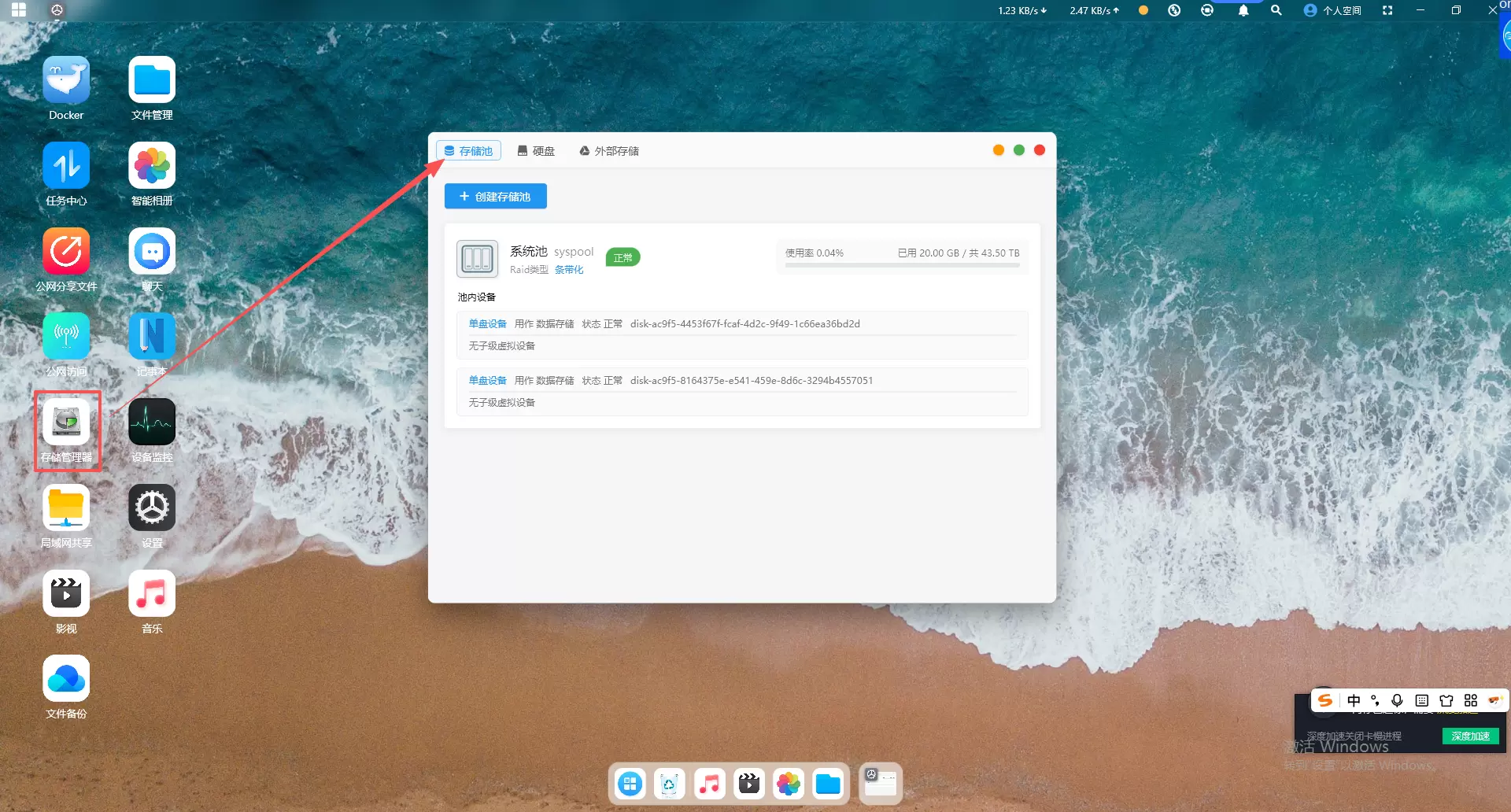This screenshot has height=812, width=1511.
Task: Click the search magnifier in top bar
Action: pos(1276,10)
